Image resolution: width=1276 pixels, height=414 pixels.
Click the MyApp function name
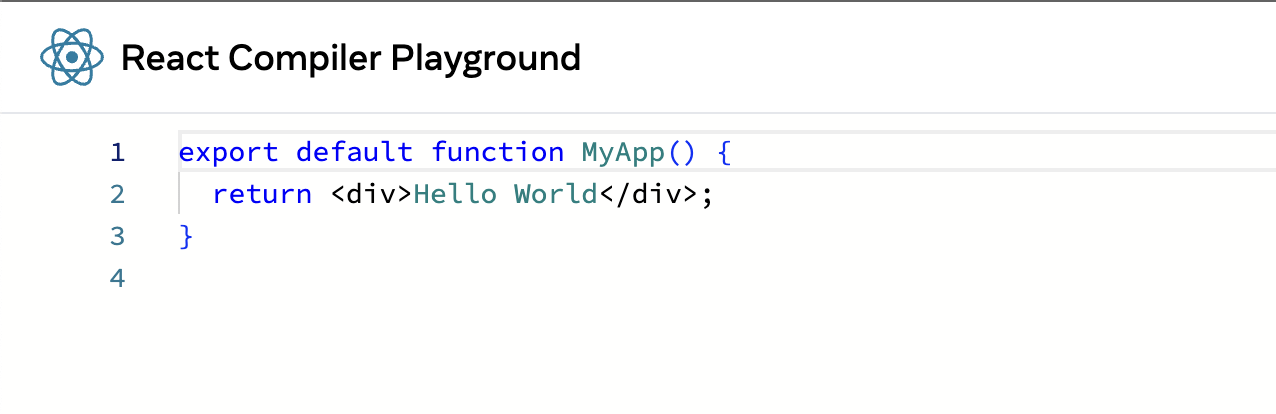pyautogui.click(x=624, y=152)
